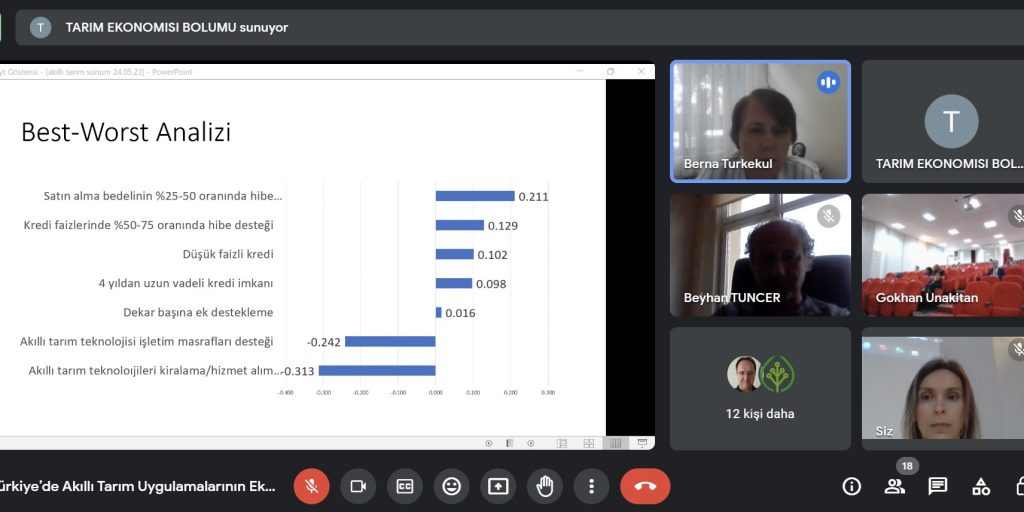Unmute your microphone in the call bar
Screen dimensions: 1024x512
click(x=311, y=486)
